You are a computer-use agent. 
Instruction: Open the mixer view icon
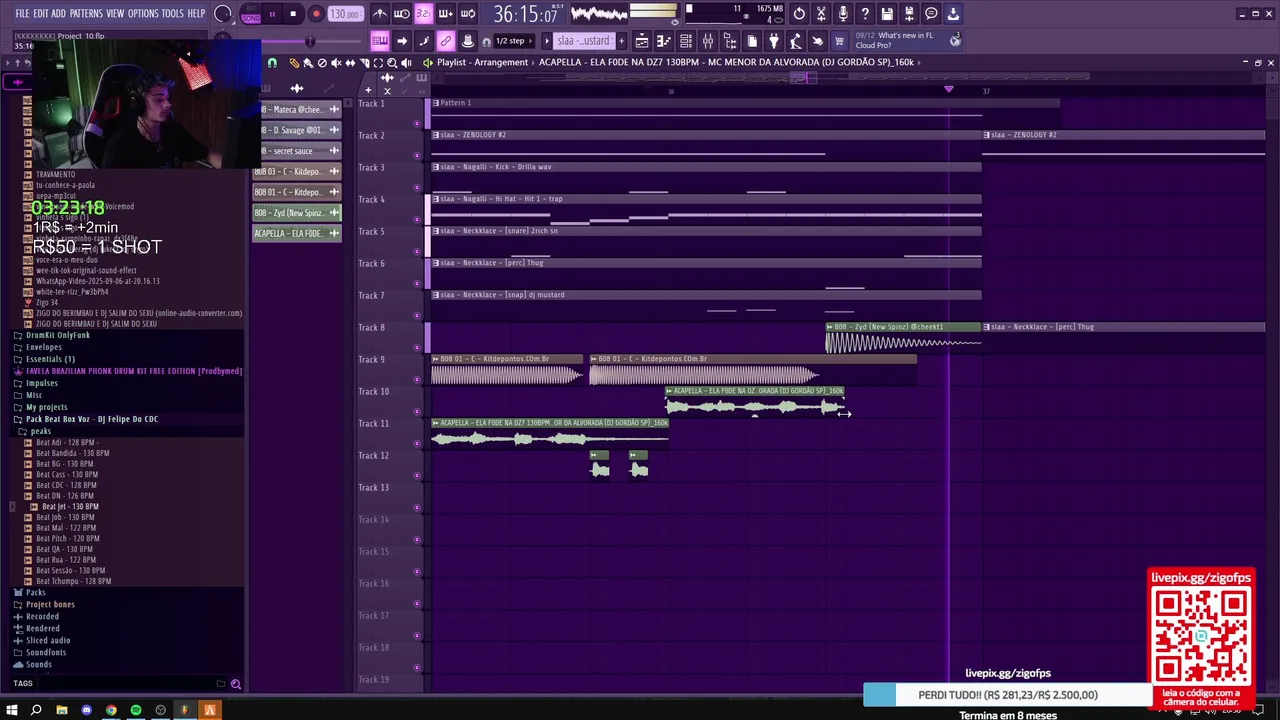click(708, 41)
